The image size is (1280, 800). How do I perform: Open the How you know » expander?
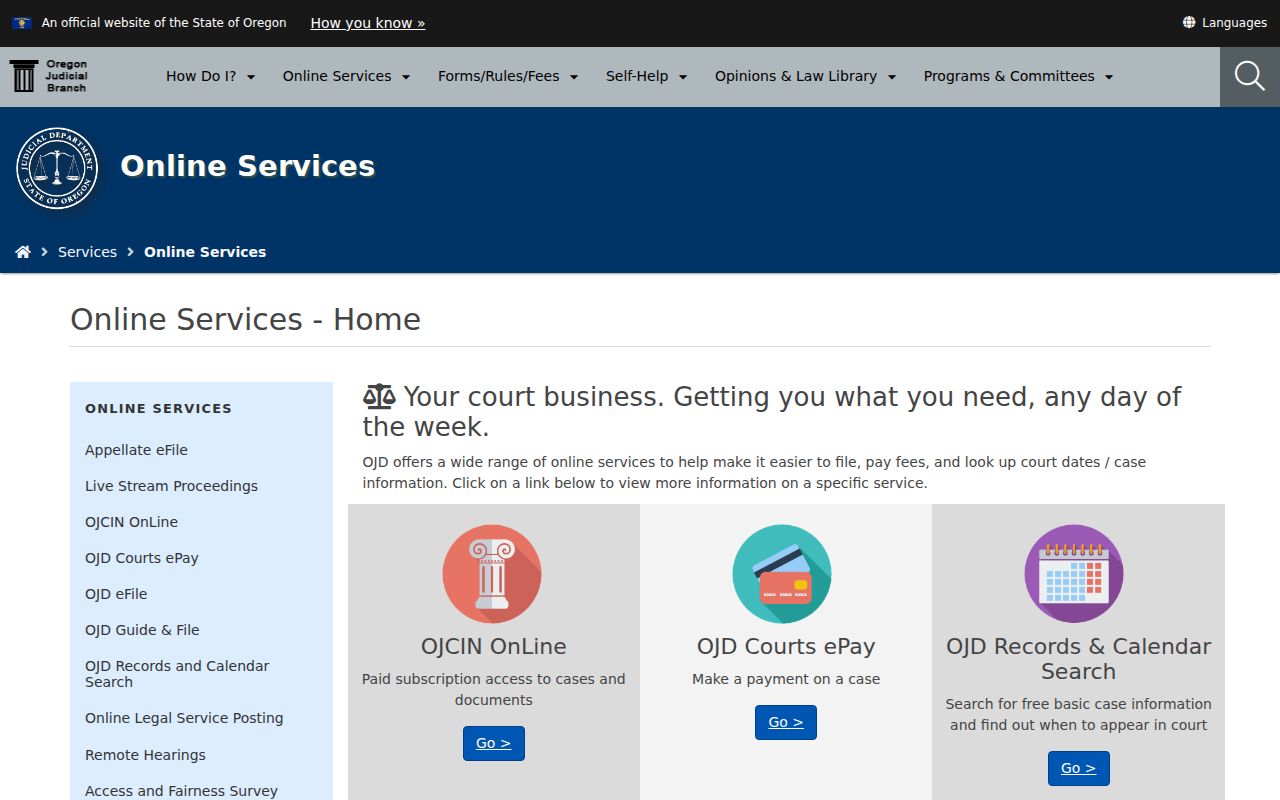click(x=368, y=22)
